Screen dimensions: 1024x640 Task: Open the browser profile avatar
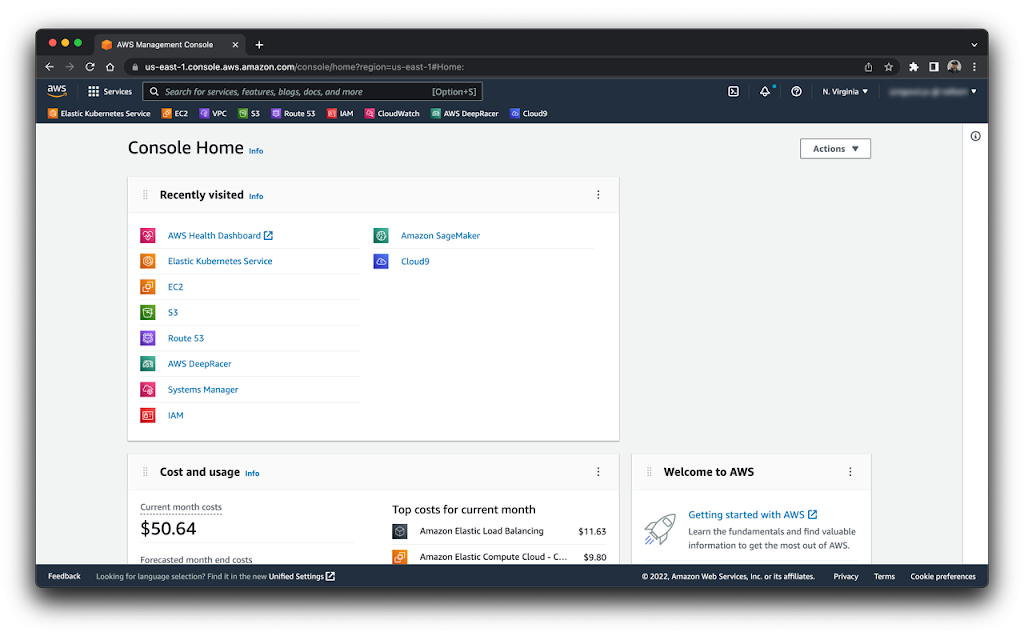tap(954, 67)
